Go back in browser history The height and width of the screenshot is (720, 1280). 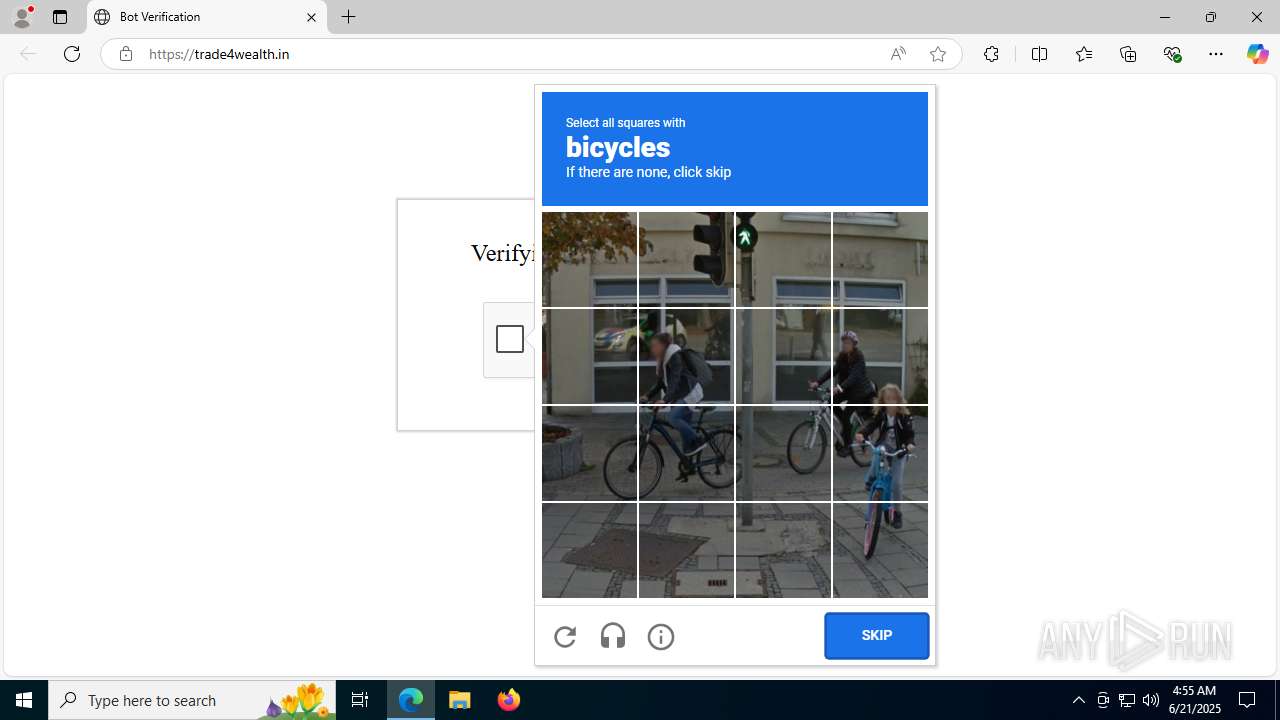tap(28, 54)
